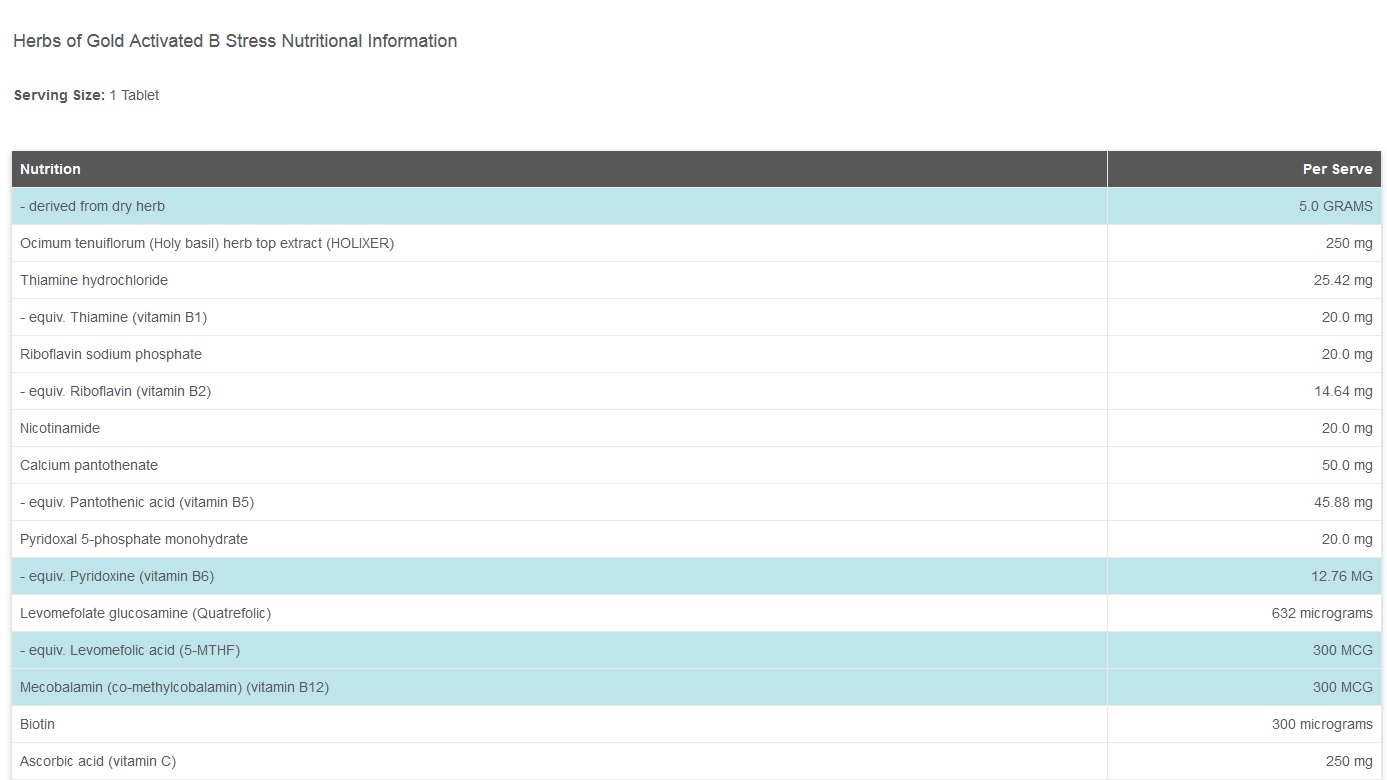Viewport: 1387px width, 780px height.
Task: Click the '632 micrograms' value
Action: coord(1322,613)
